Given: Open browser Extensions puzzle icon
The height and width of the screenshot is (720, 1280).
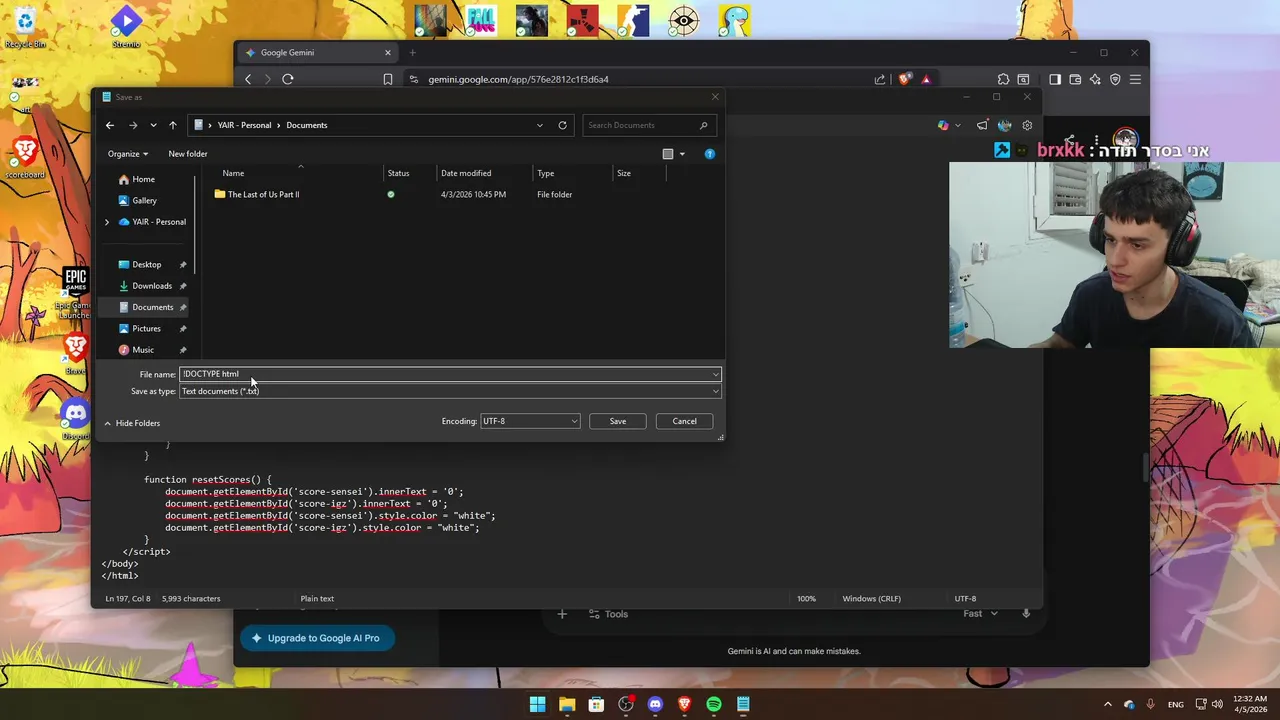Looking at the screenshot, I should pos(1003,79).
